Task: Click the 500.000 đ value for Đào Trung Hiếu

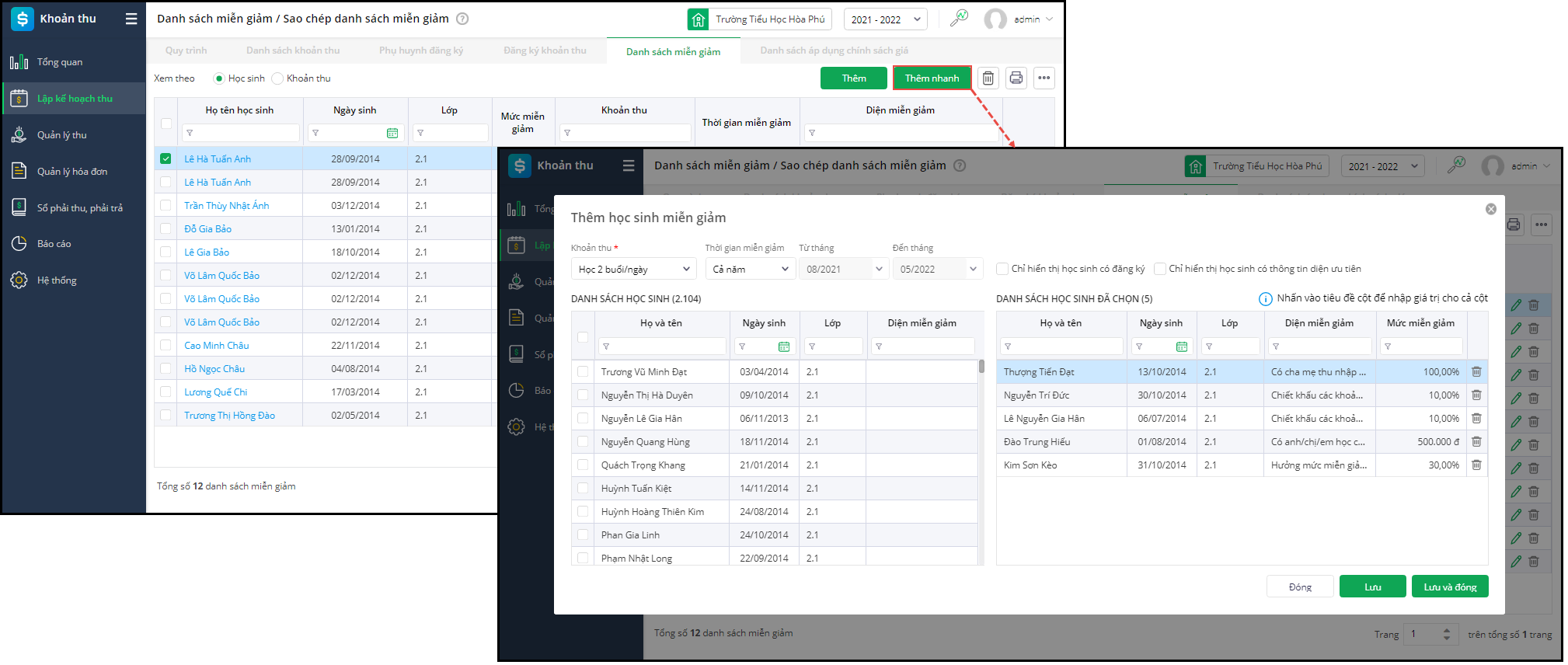Action: [1438, 442]
